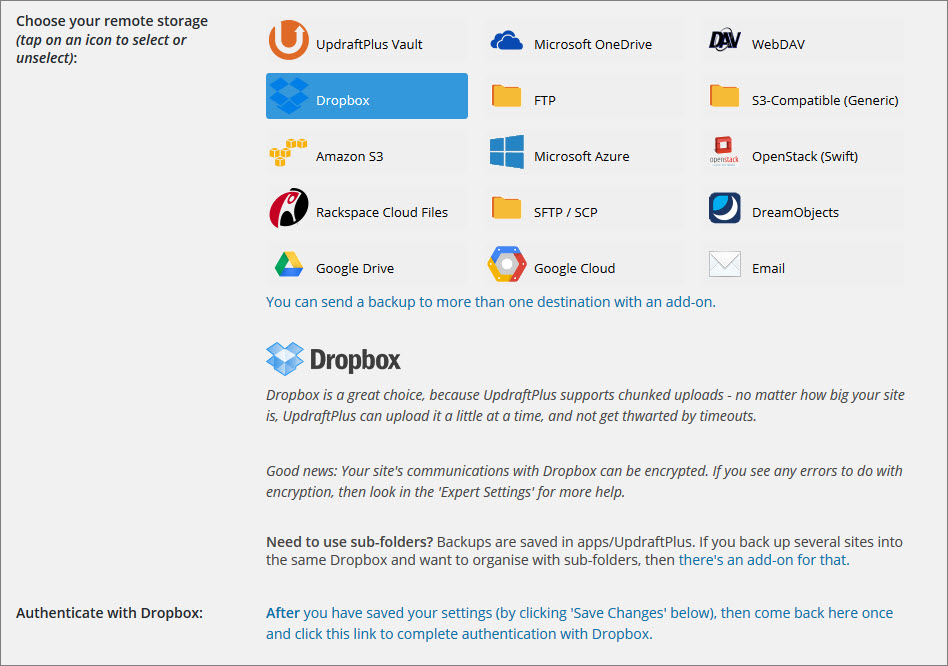This screenshot has height=666, width=948.
Task: Select the Rackspace Cloud Files icon
Action: [289, 209]
